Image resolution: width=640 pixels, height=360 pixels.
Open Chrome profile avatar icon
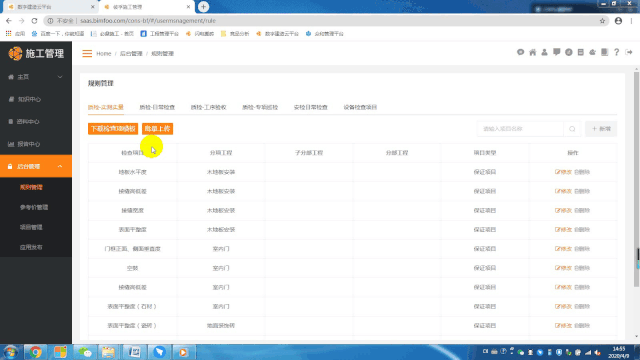618,21
